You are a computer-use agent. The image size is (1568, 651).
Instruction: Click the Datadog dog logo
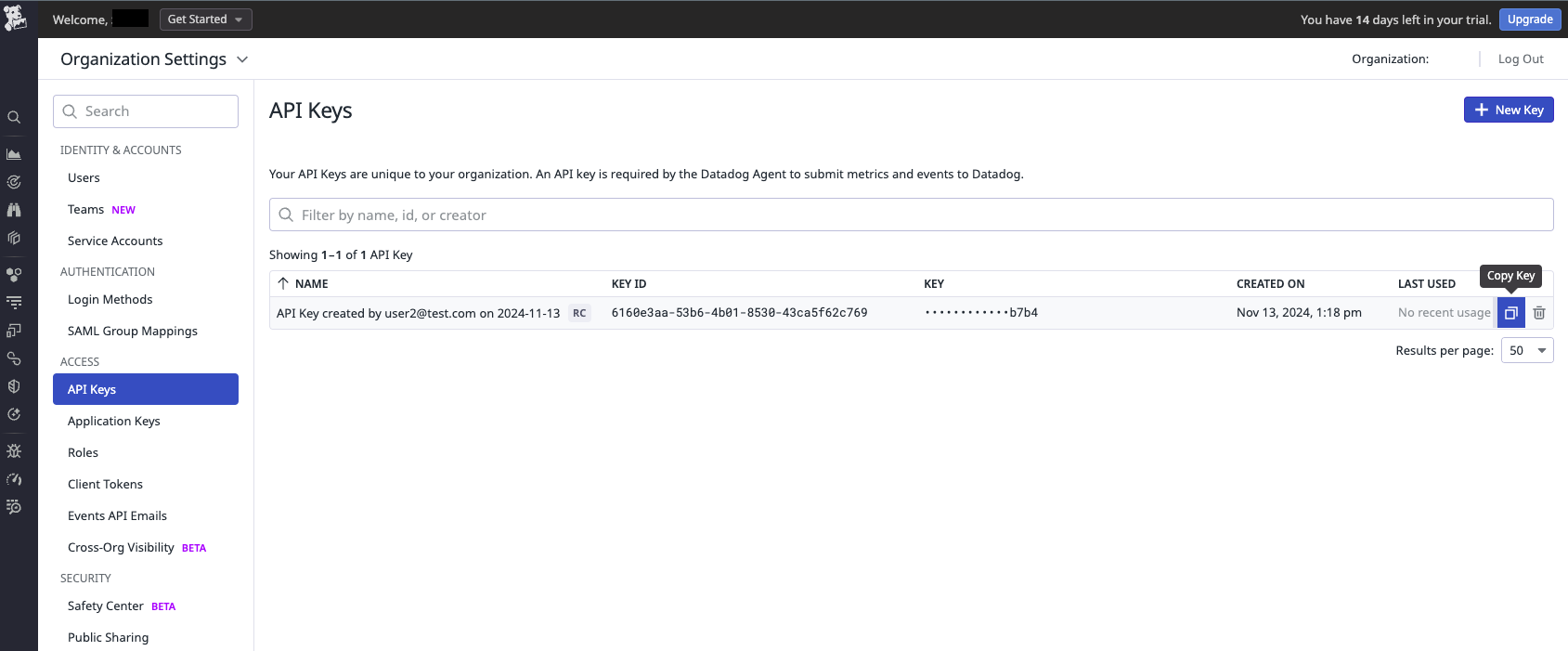tap(16, 18)
